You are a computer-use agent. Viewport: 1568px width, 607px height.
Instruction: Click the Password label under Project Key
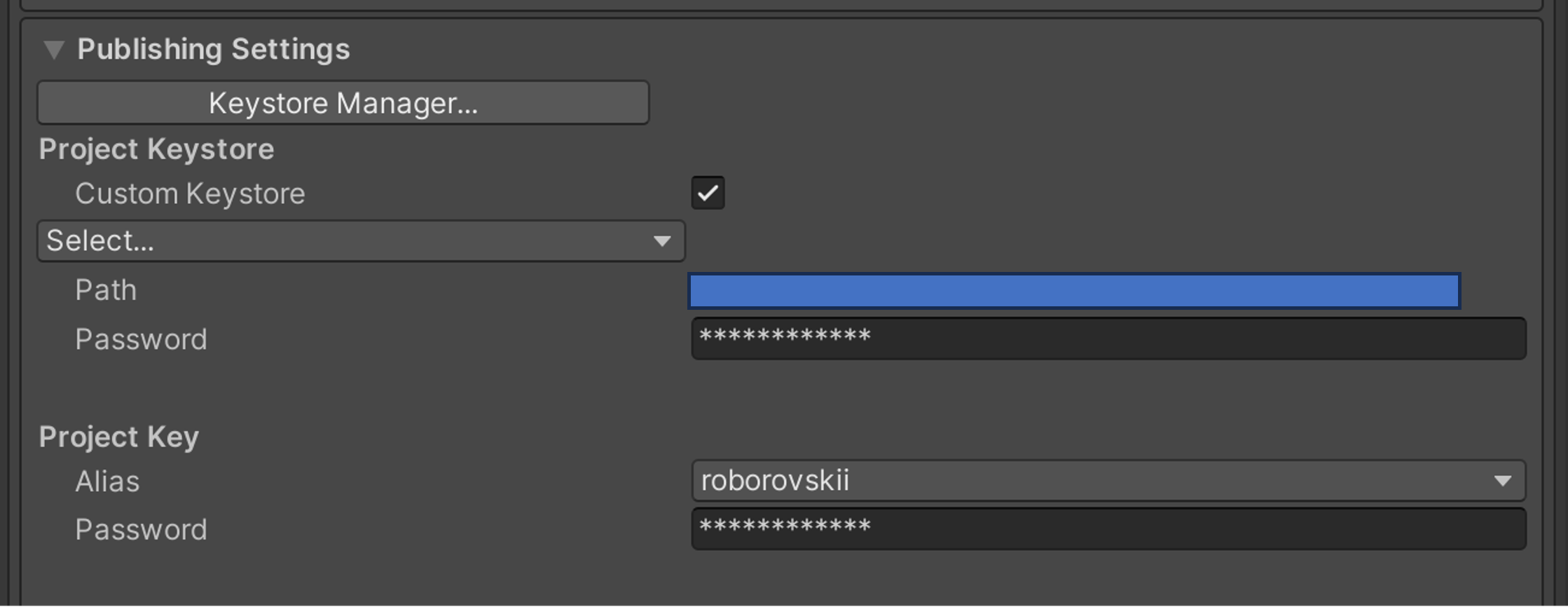141,530
